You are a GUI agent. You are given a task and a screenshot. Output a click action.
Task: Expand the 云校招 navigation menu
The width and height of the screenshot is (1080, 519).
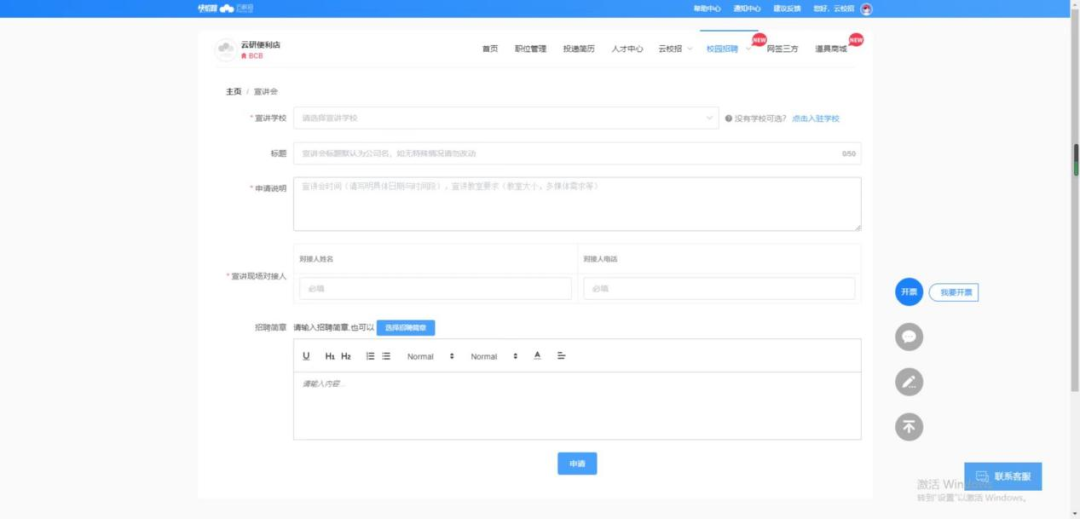point(675,48)
